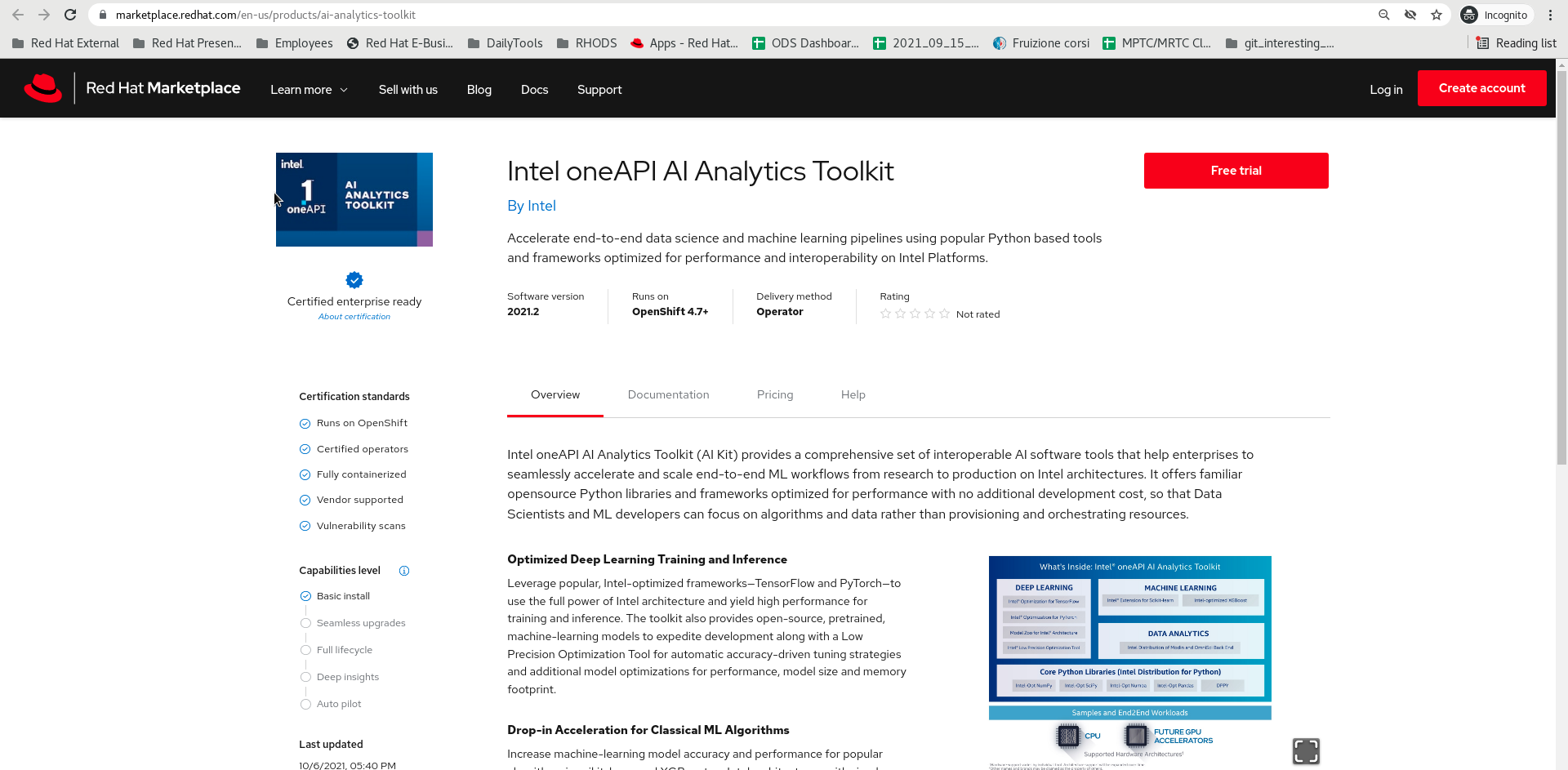The width and height of the screenshot is (1568, 770).
Task: Open the By Intel vendor link
Action: [x=532, y=206]
